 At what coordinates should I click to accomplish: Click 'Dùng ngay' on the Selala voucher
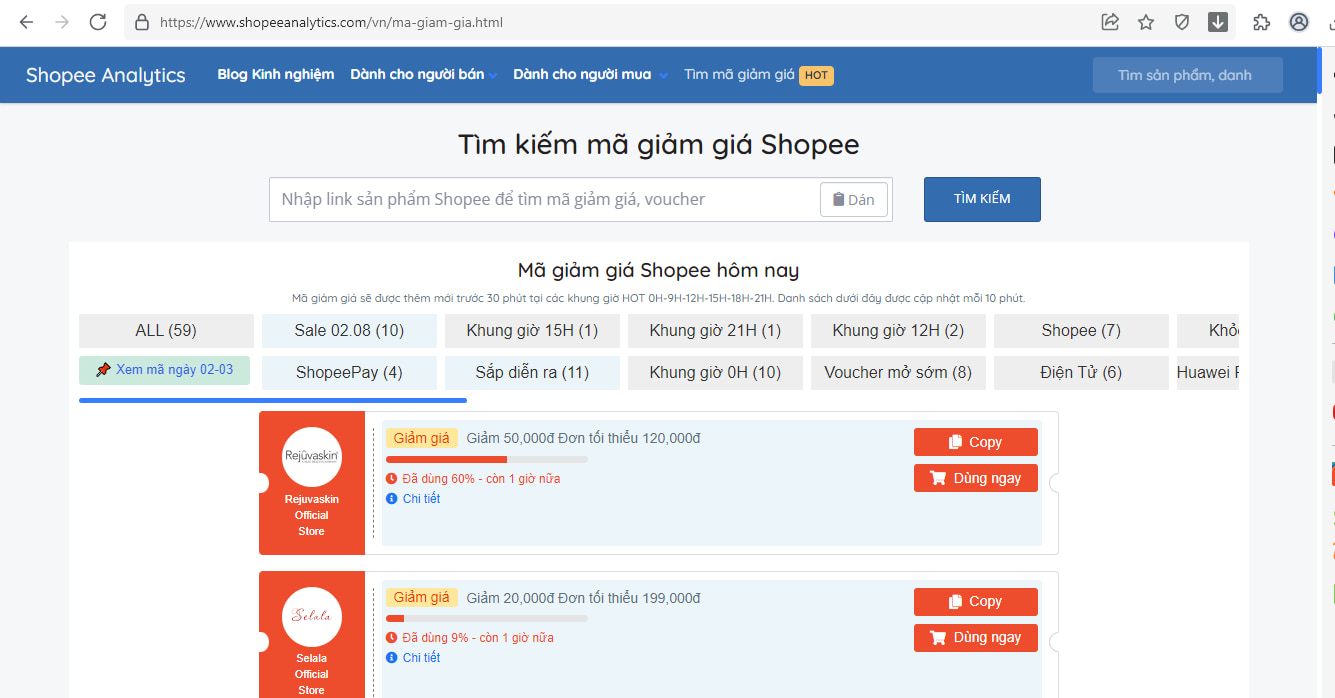point(975,638)
